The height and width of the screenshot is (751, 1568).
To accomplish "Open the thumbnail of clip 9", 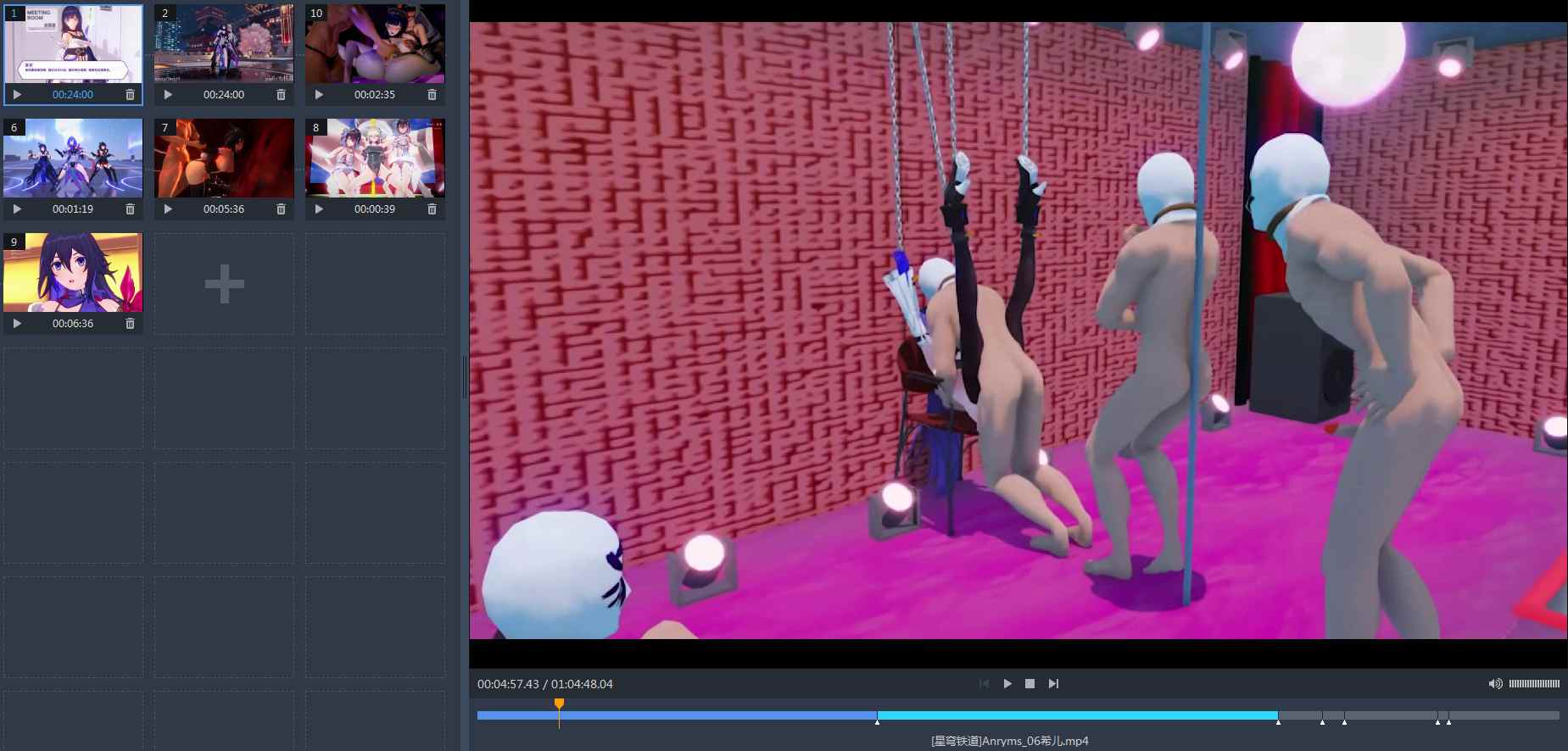I will click(73, 273).
